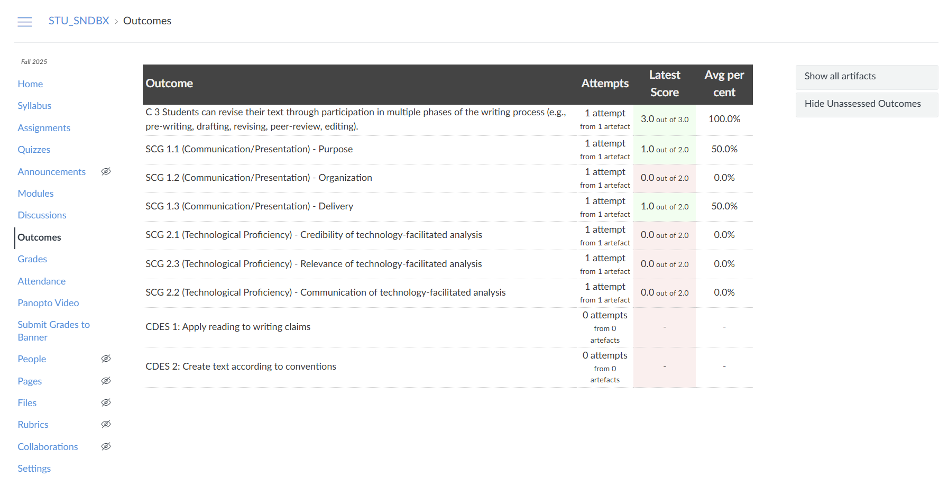Viewport: 939px width, 477px height.
Task: Click the hidden-eye icon beside People
Action: point(106,359)
